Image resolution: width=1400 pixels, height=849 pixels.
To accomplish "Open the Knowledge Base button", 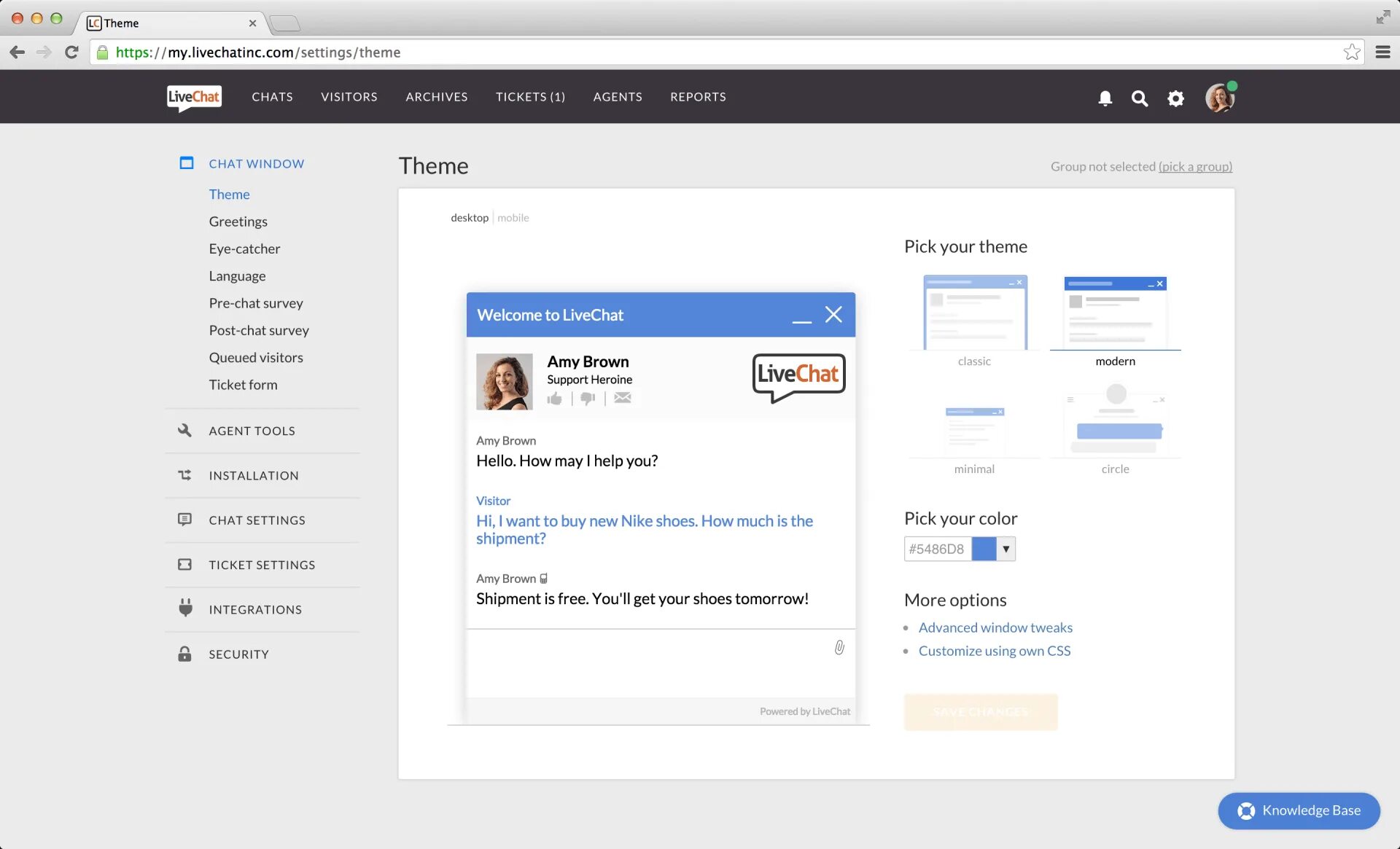I will (1299, 810).
